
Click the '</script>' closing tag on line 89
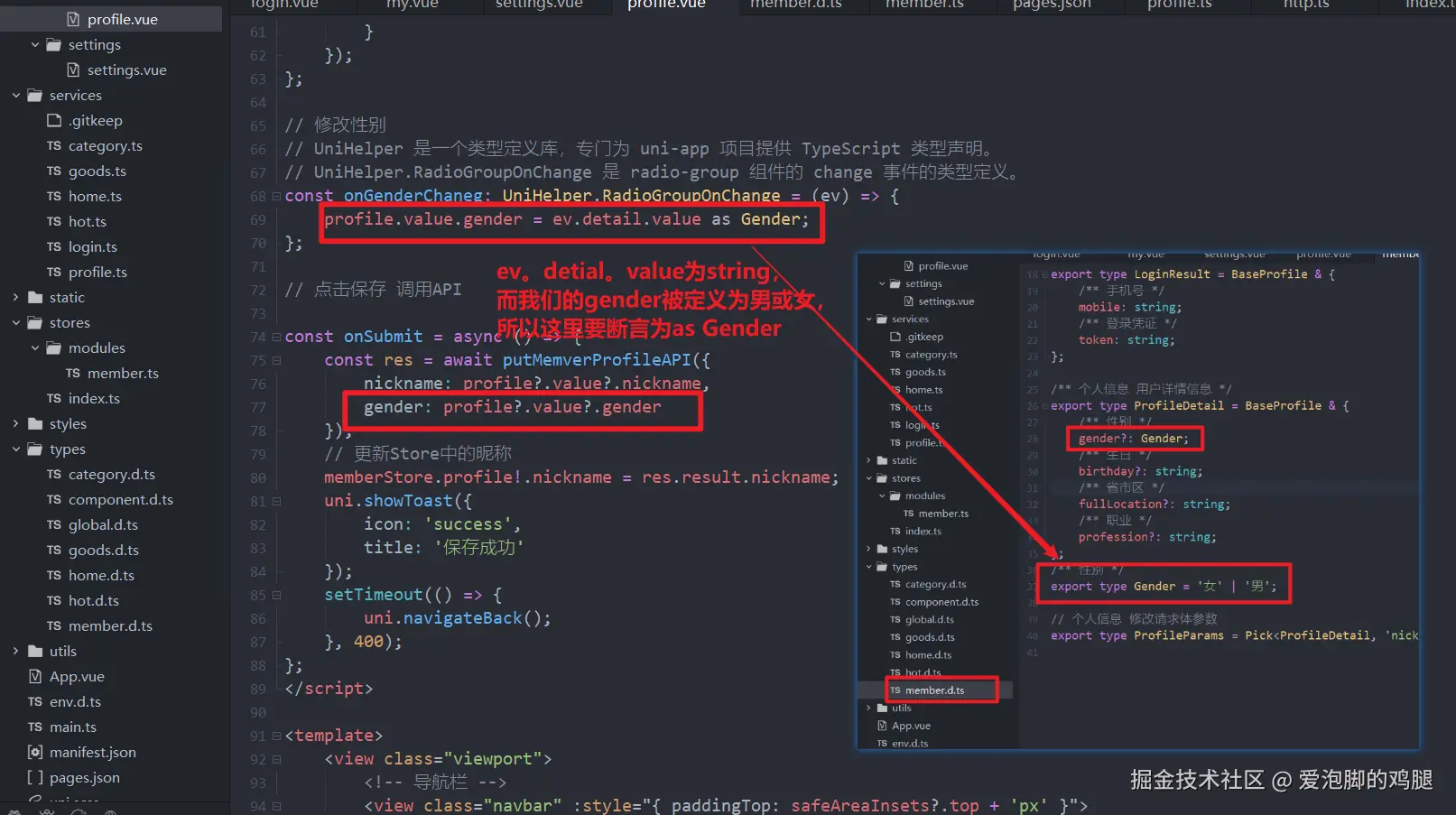[x=329, y=689]
